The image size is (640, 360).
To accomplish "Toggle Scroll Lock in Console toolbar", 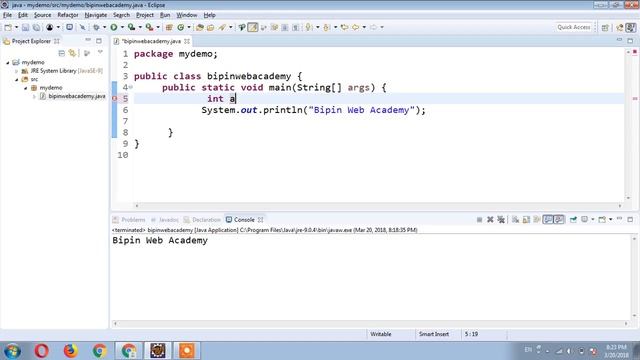I will tap(526, 220).
